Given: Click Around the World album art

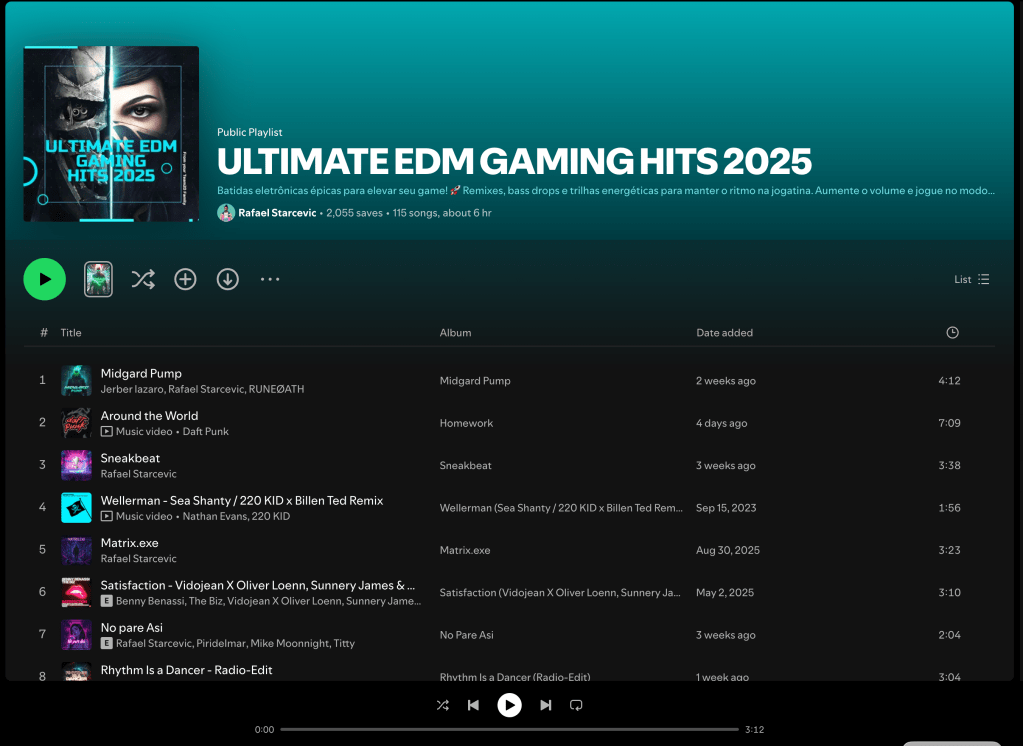Looking at the screenshot, I should click(x=76, y=423).
